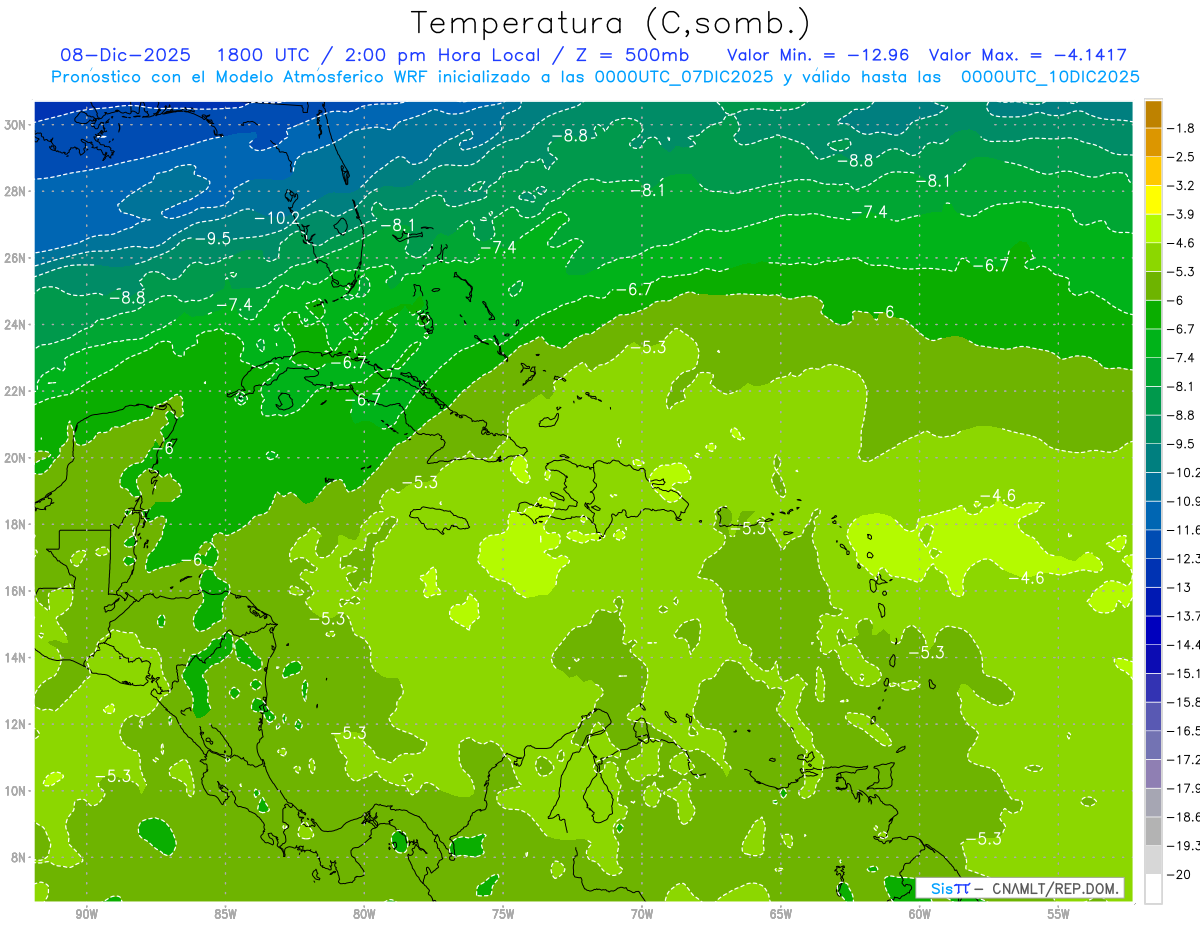Click the '90W' longitude axis label

86,914
